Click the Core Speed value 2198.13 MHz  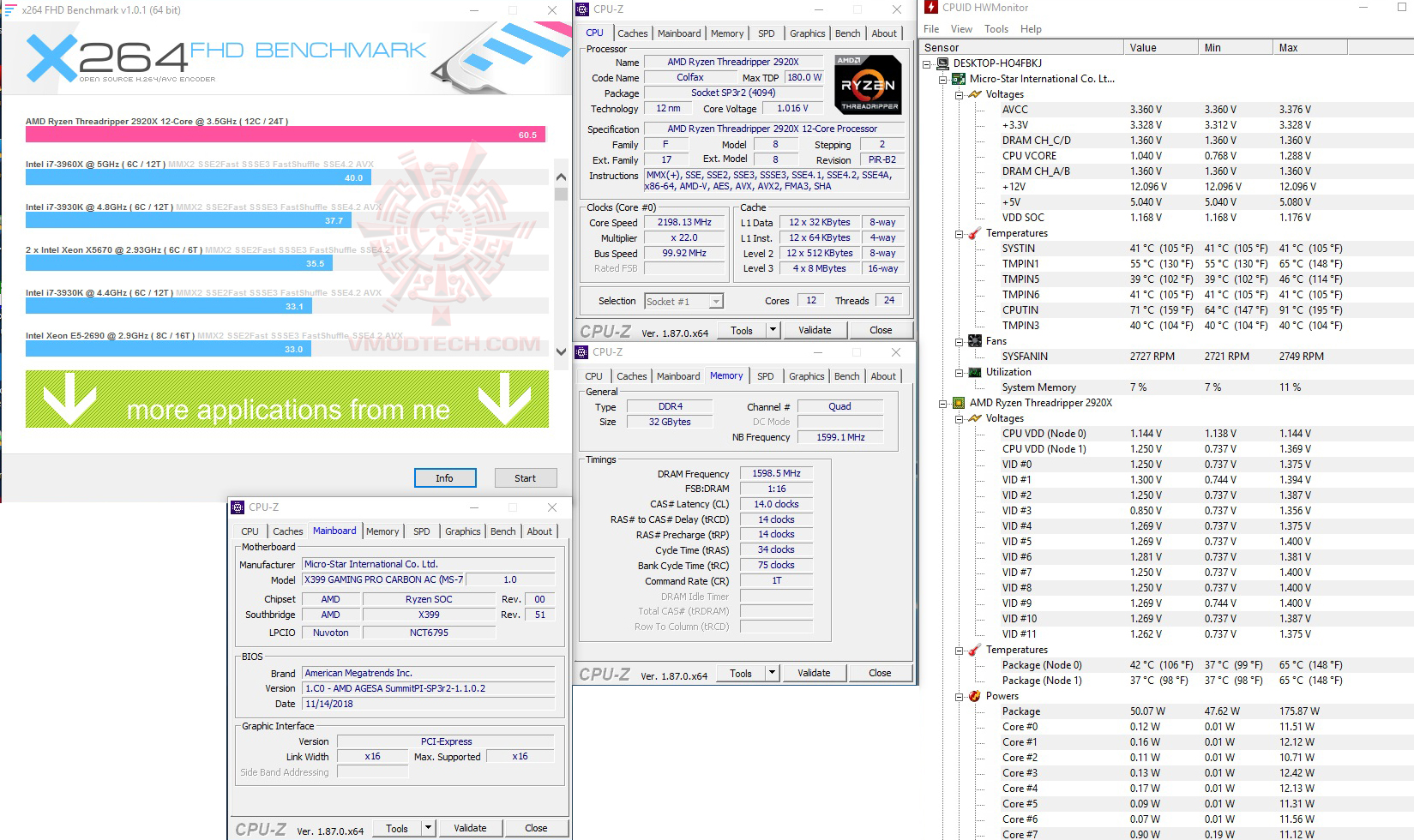point(684,223)
